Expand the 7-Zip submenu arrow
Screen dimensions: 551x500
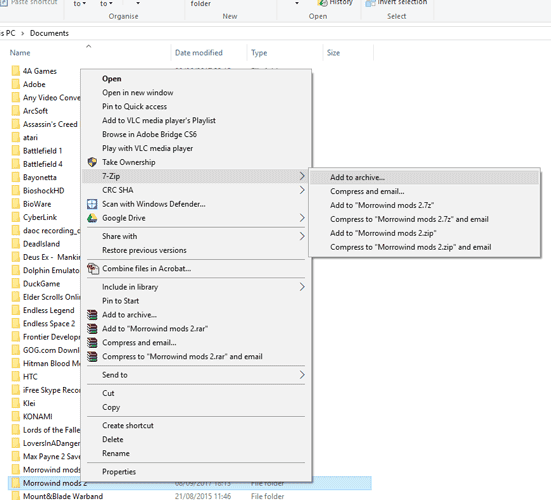tap(302, 176)
